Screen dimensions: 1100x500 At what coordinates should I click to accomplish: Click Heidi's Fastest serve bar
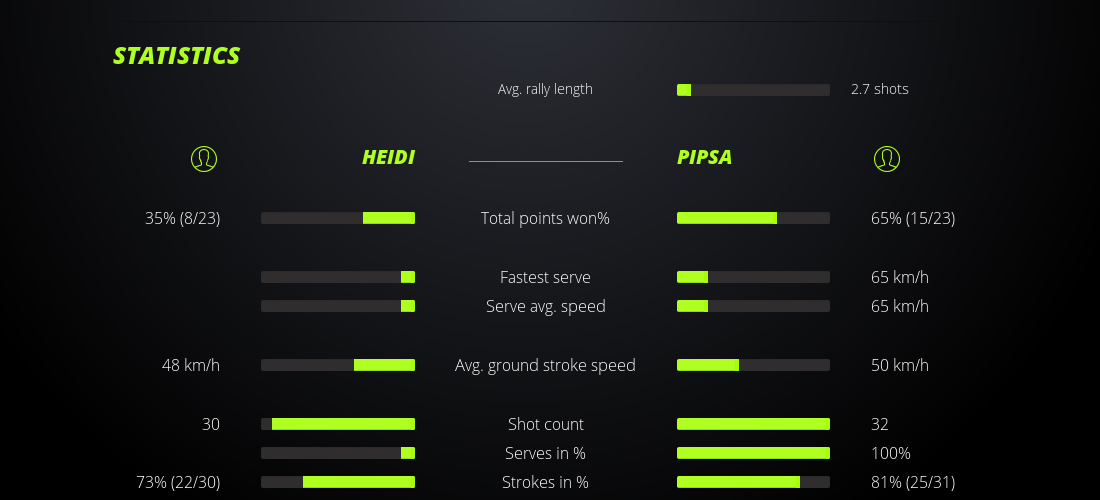click(x=338, y=277)
